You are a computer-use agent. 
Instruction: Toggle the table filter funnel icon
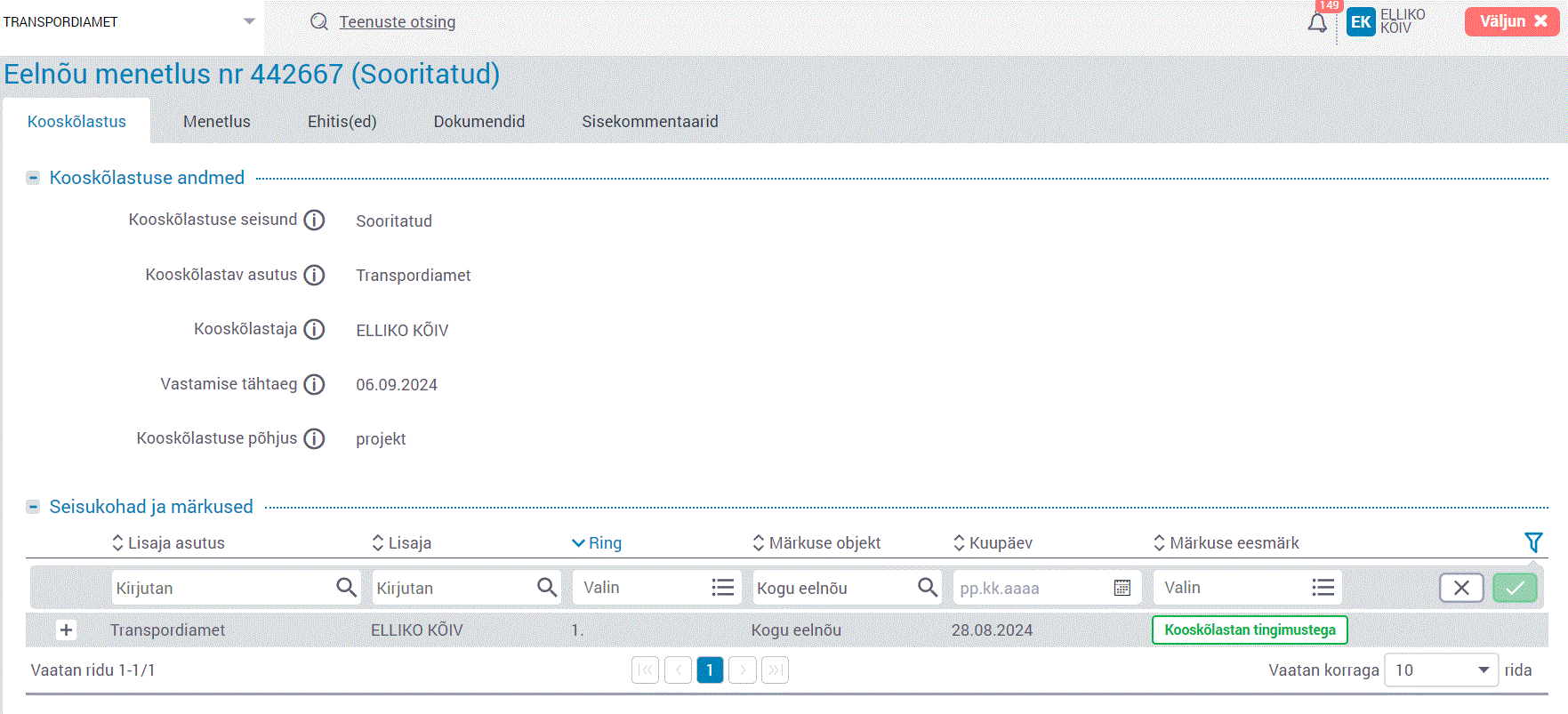(x=1532, y=542)
